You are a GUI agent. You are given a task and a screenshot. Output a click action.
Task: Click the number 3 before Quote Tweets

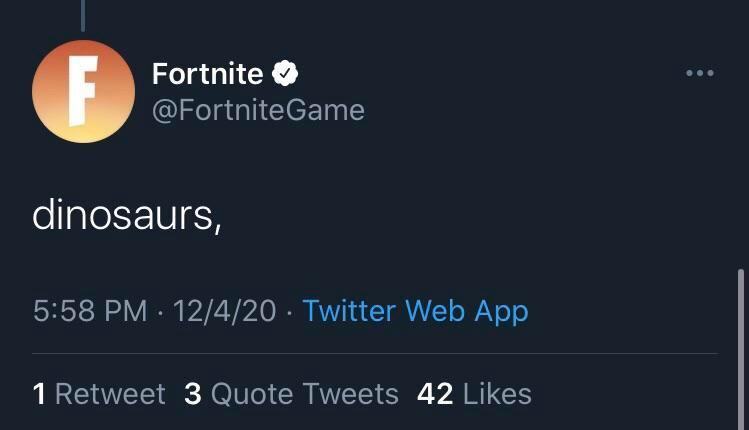(193, 394)
